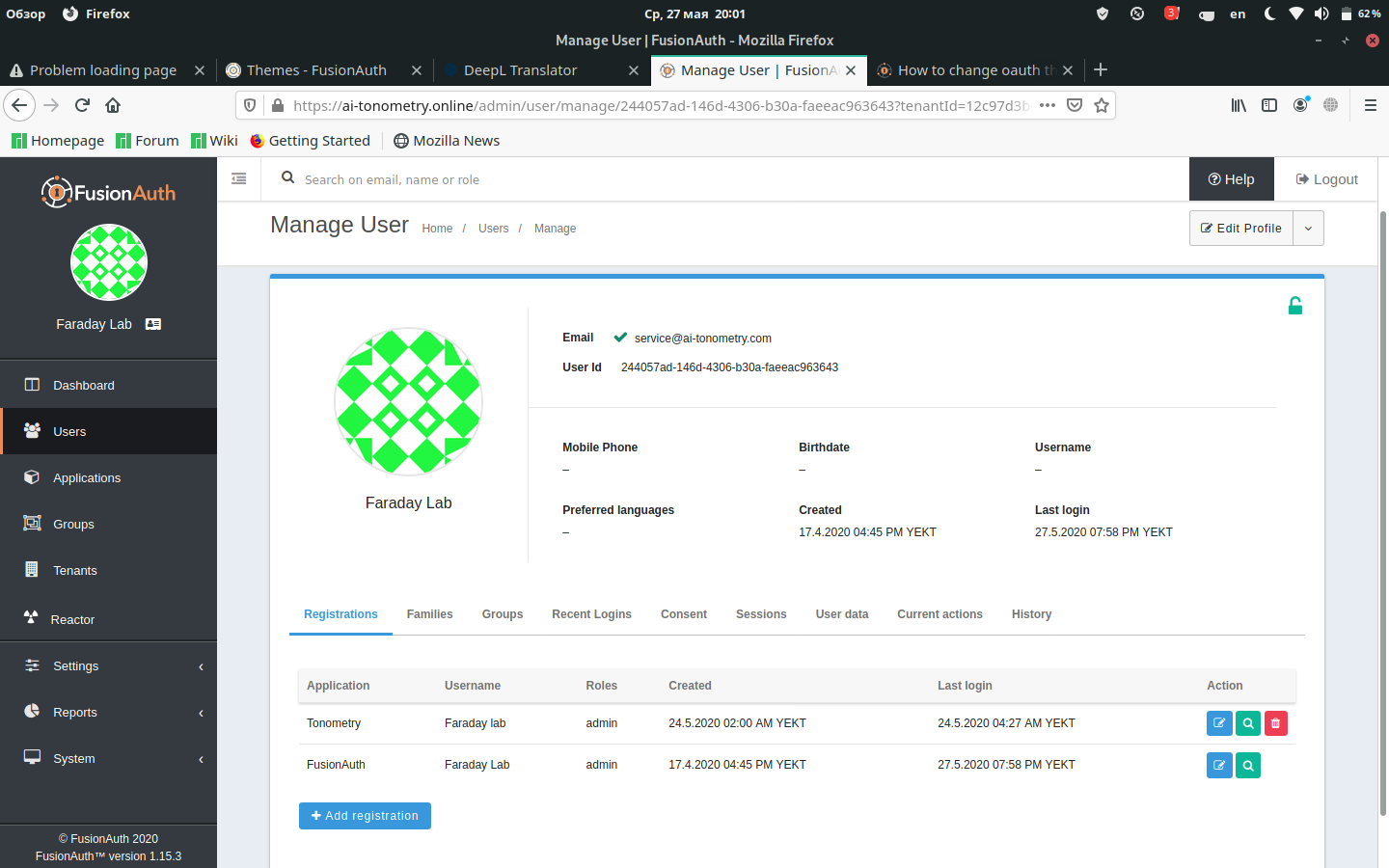The height and width of the screenshot is (868, 1389).
Task: Click the green unlock padlock icon
Action: (x=1295, y=306)
